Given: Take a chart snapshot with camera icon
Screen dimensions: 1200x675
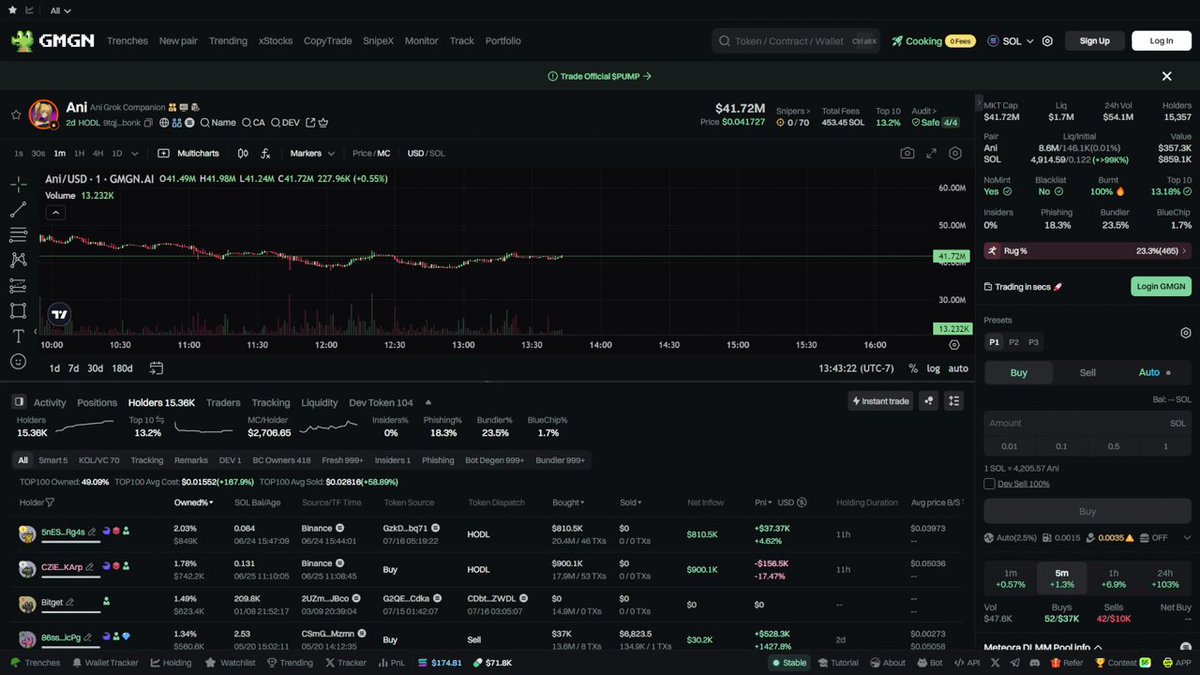Looking at the screenshot, I should point(907,153).
